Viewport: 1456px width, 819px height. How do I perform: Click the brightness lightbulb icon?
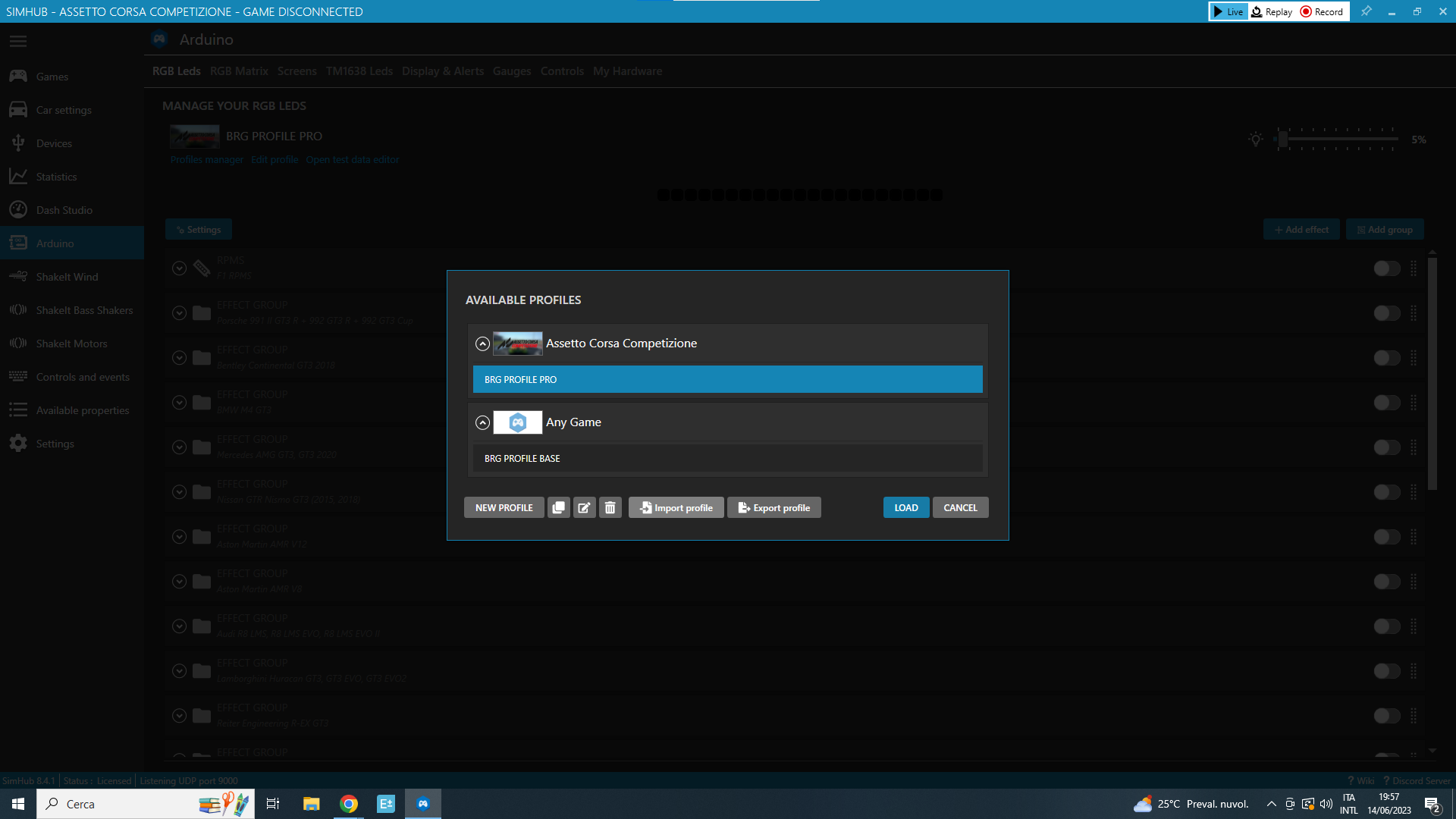1256,140
